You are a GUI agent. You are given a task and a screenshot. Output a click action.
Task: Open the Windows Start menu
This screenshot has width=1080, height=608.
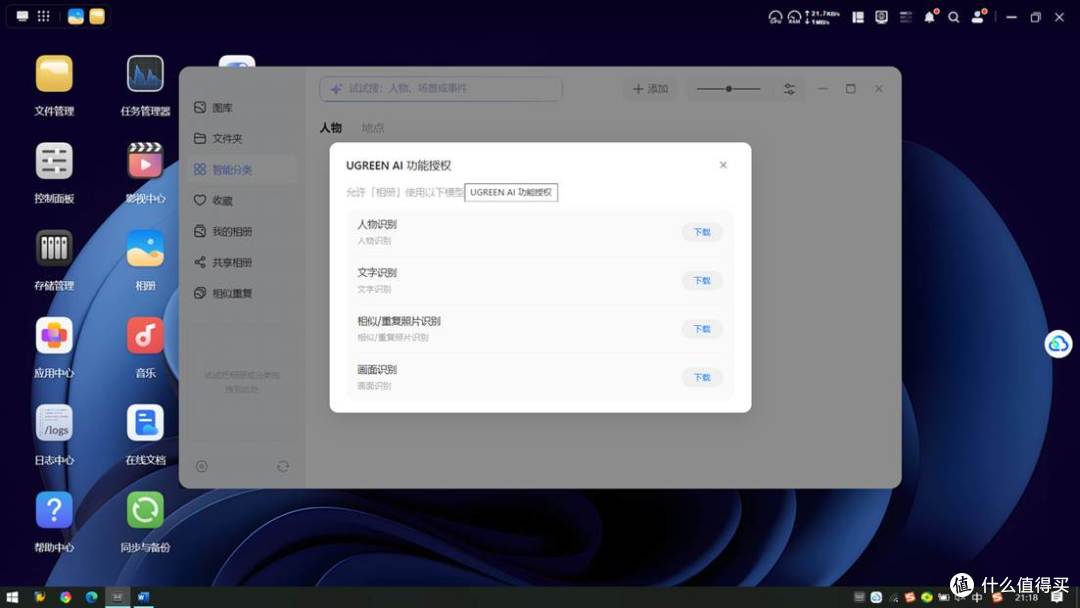click(12, 597)
